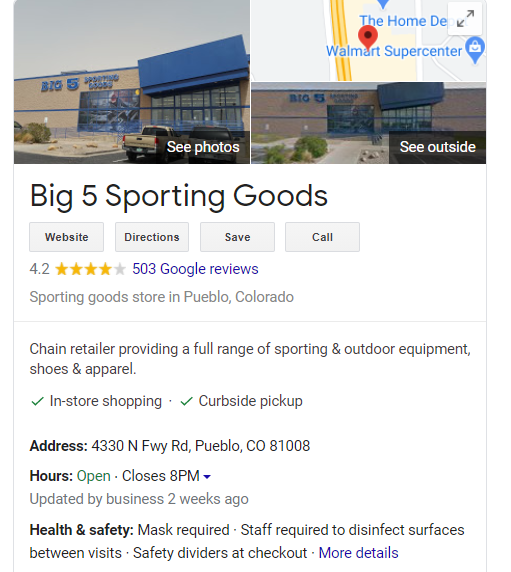Viewport: 511px width, 572px height.
Task: Expand the map with the arrows icon
Action: point(465,18)
